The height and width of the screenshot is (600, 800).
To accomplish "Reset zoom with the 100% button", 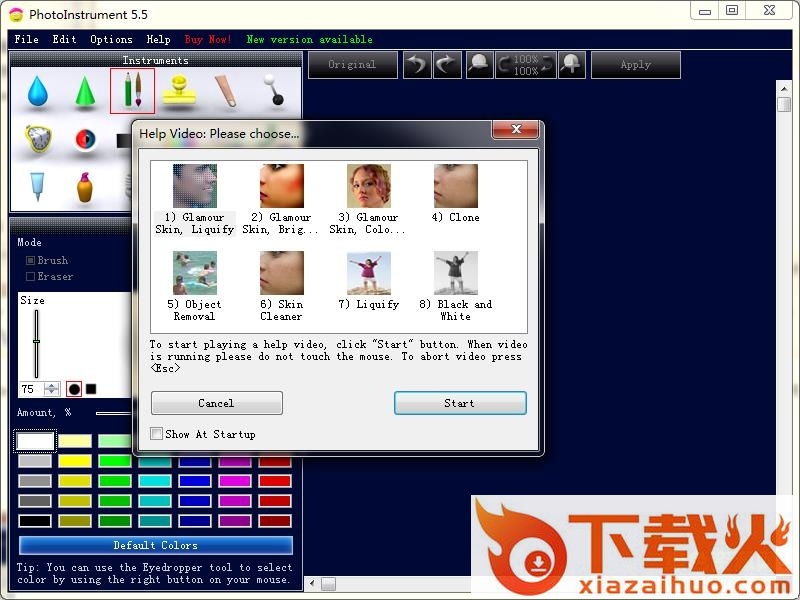I will click(x=526, y=65).
